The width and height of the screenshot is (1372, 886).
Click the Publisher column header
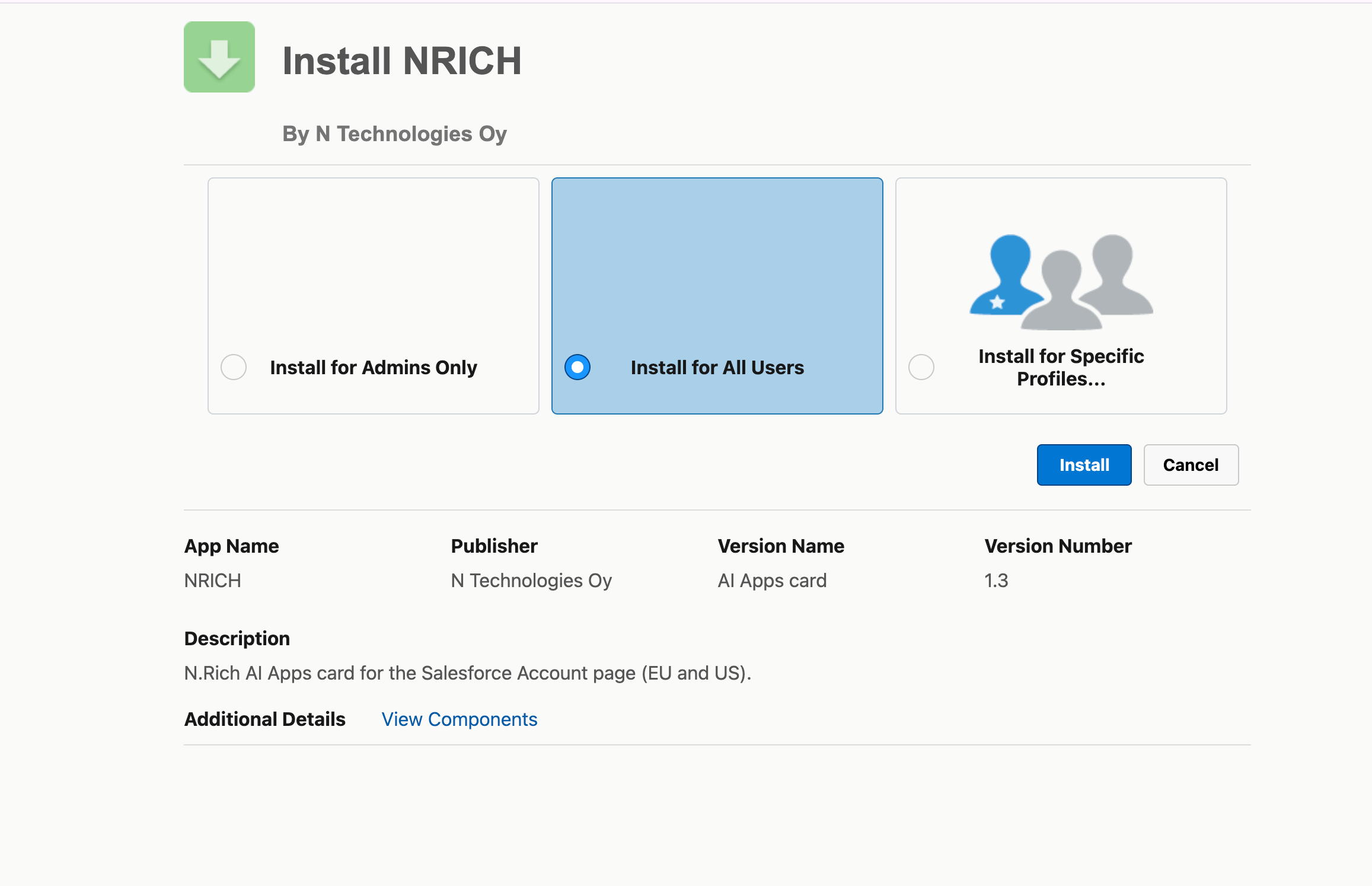click(x=494, y=546)
